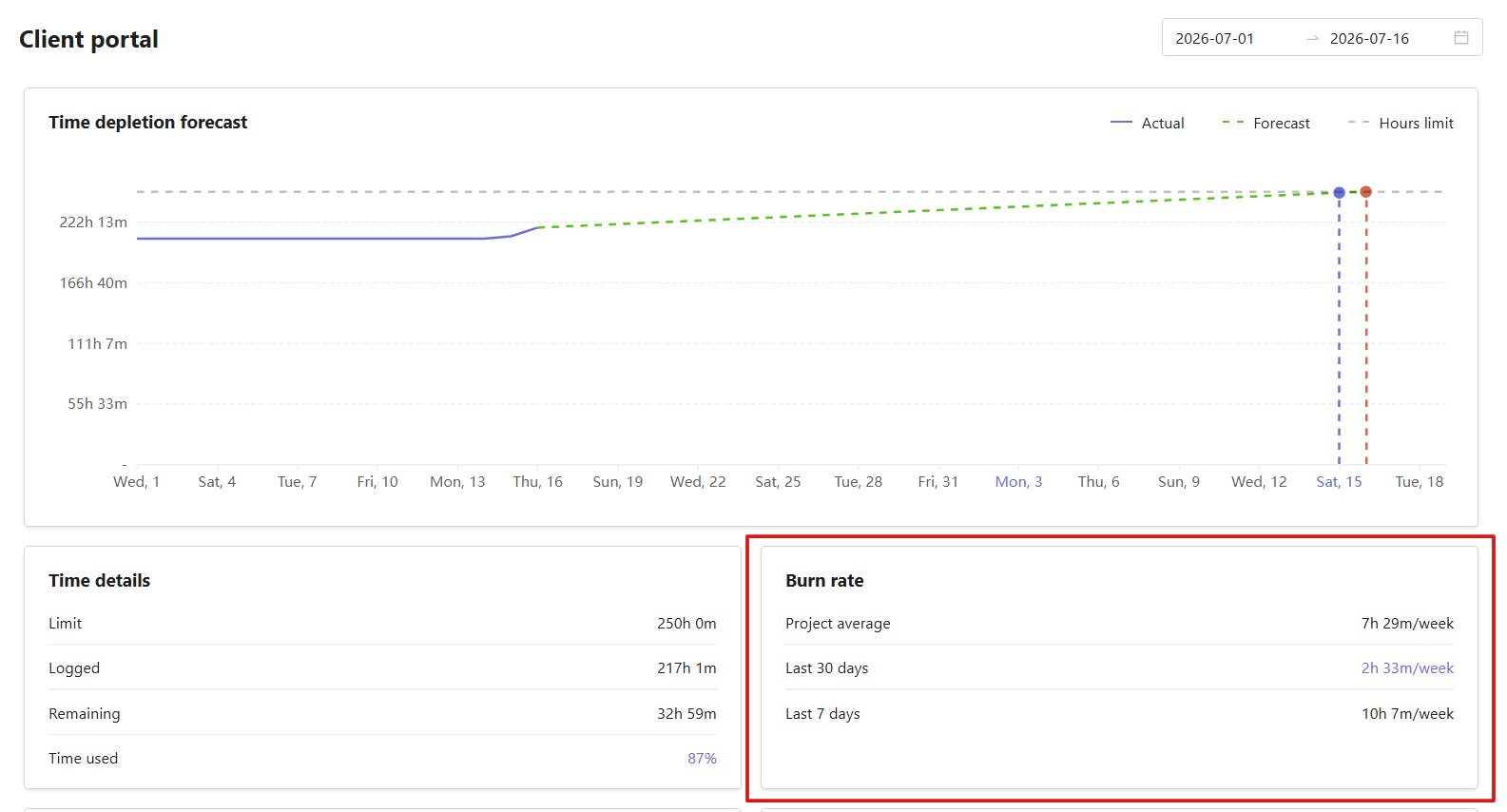This screenshot has height=812, width=1507.
Task: Click the 111h 7m axis value
Action: coord(97,344)
